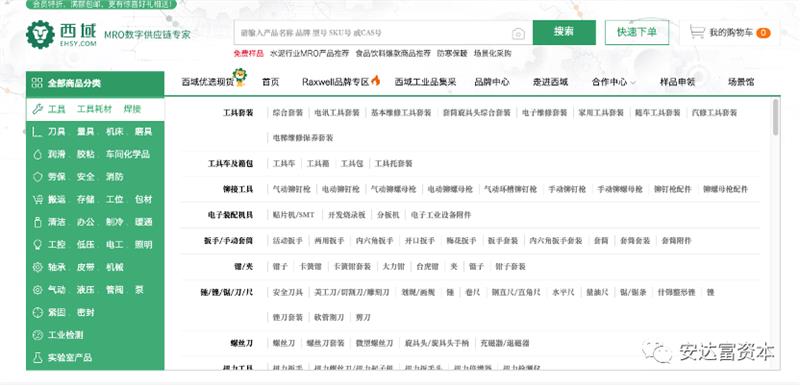
Task: Click the shopping cart icon
Action: (696, 32)
